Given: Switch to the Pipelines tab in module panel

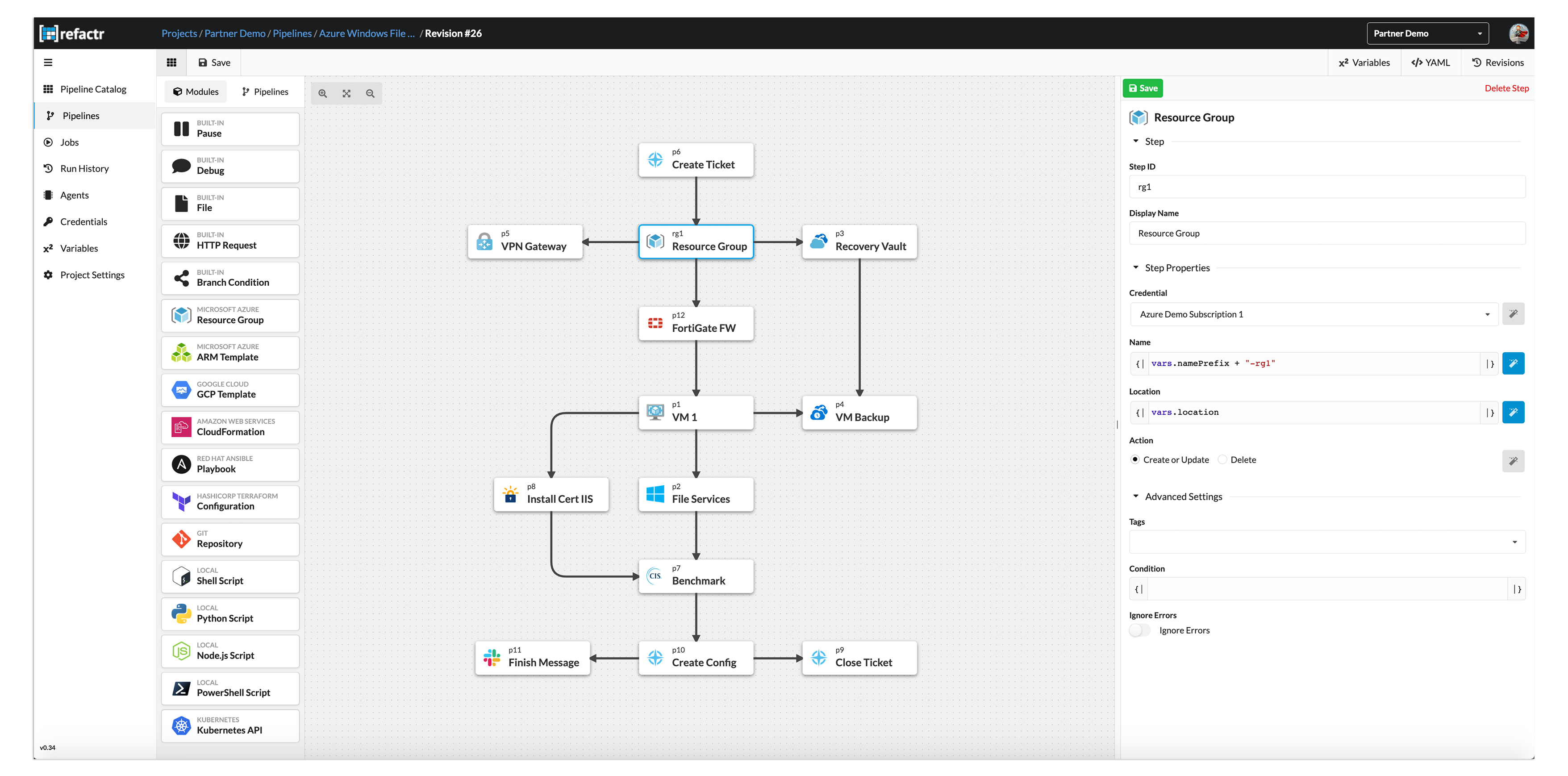Looking at the screenshot, I should click(265, 92).
